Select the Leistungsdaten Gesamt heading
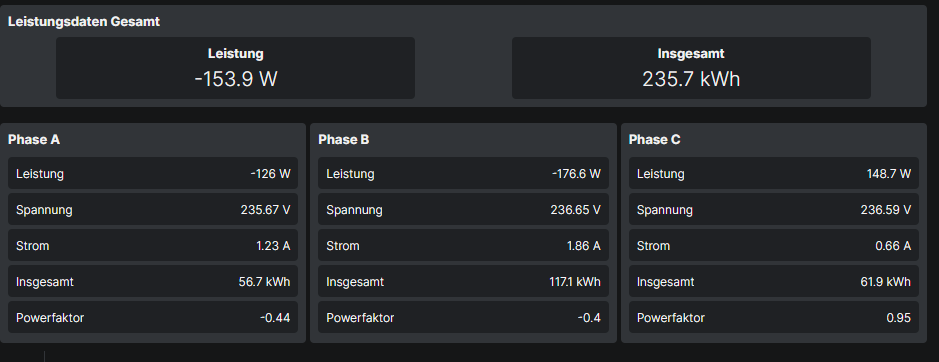This screenshot has height=362, width=939. point(84,22)
